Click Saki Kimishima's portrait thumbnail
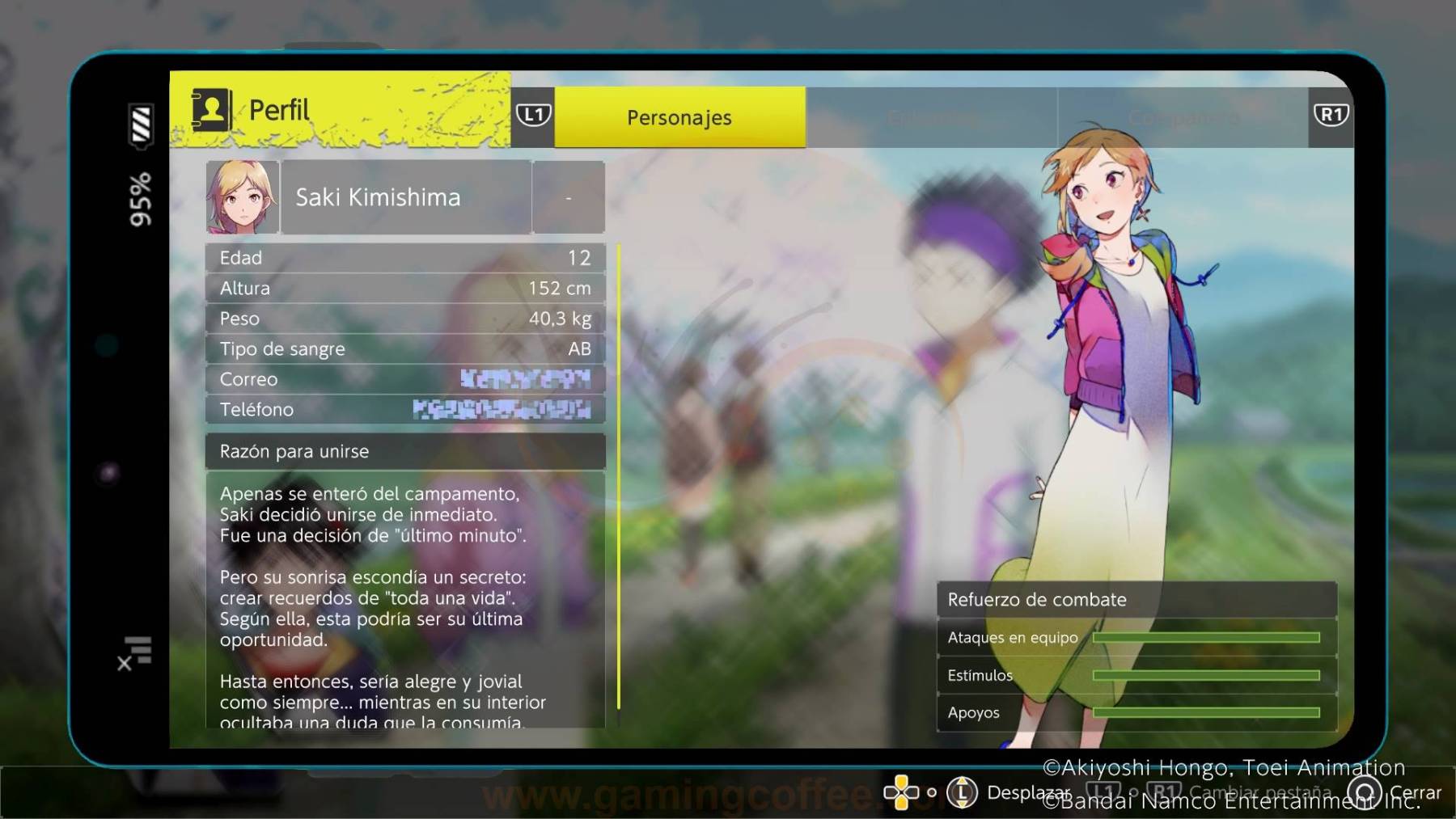 243,197
